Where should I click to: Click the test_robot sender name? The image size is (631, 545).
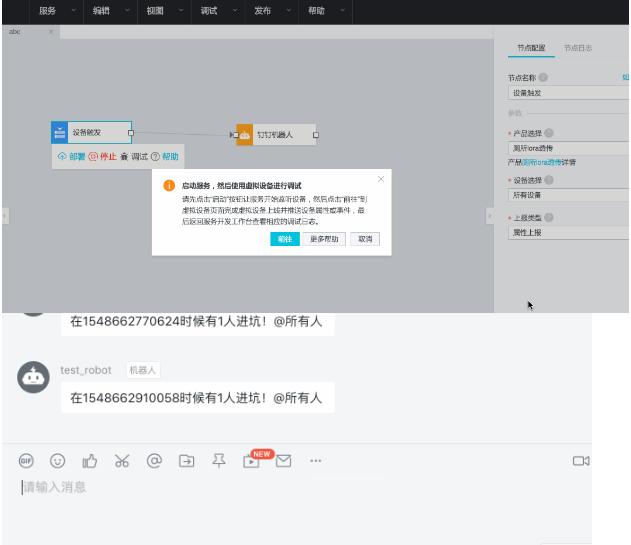tap(86, 370)
